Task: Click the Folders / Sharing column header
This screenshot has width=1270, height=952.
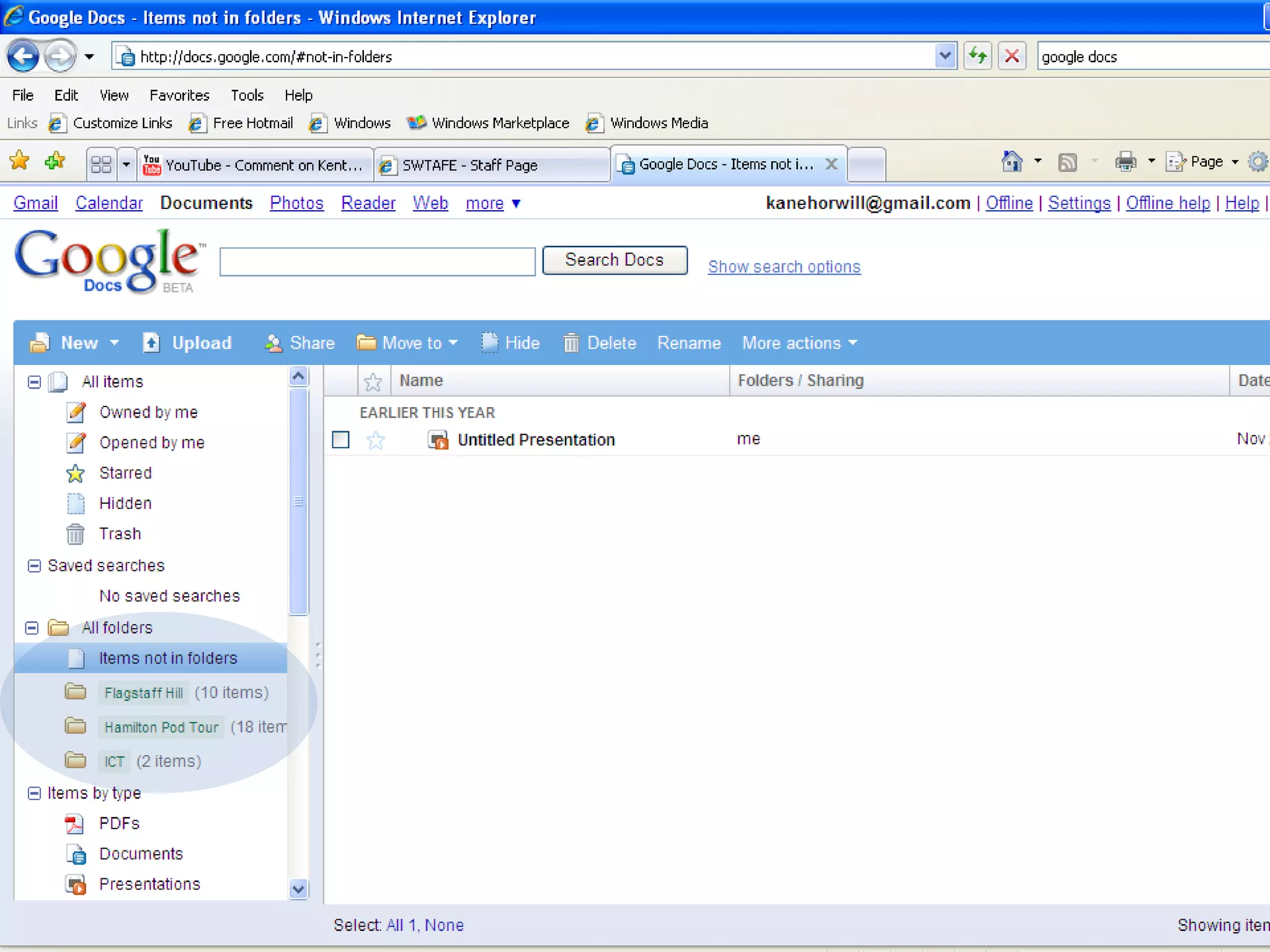Action: (979, 381)
